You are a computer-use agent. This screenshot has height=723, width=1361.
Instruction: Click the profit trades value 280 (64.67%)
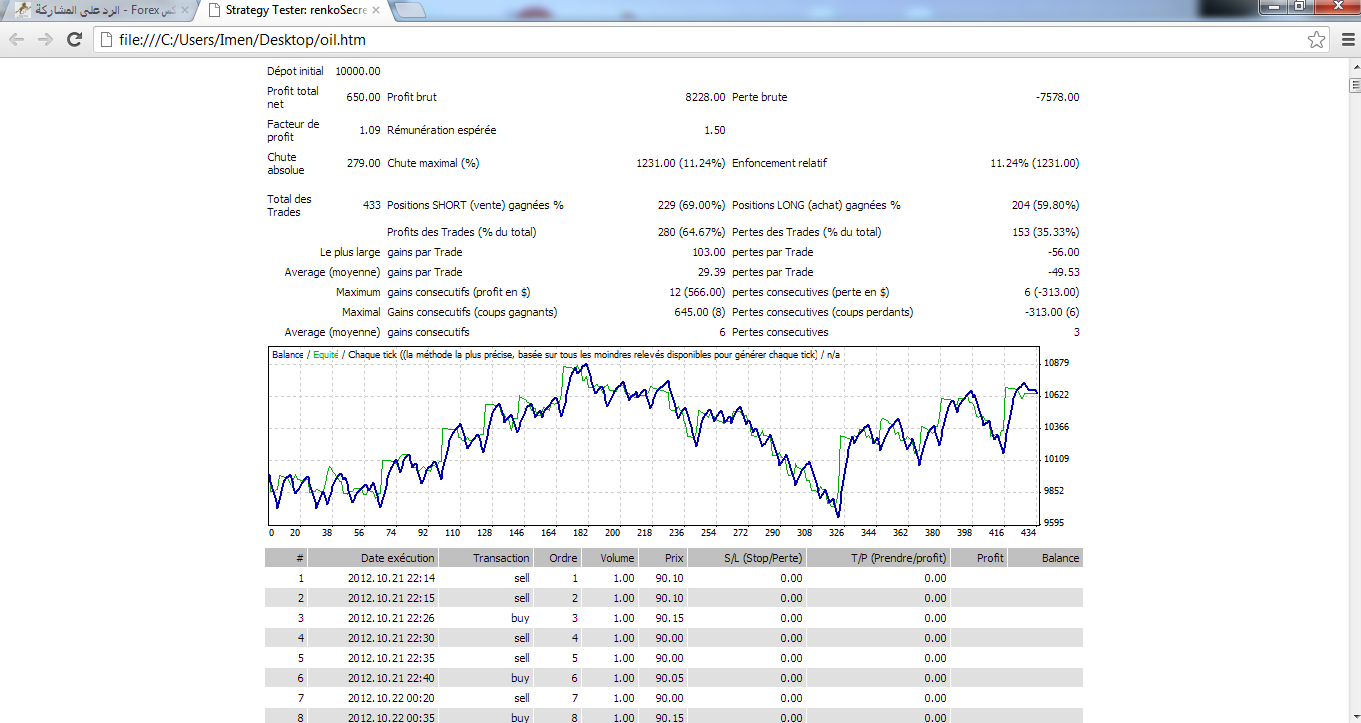click(692, 232)
